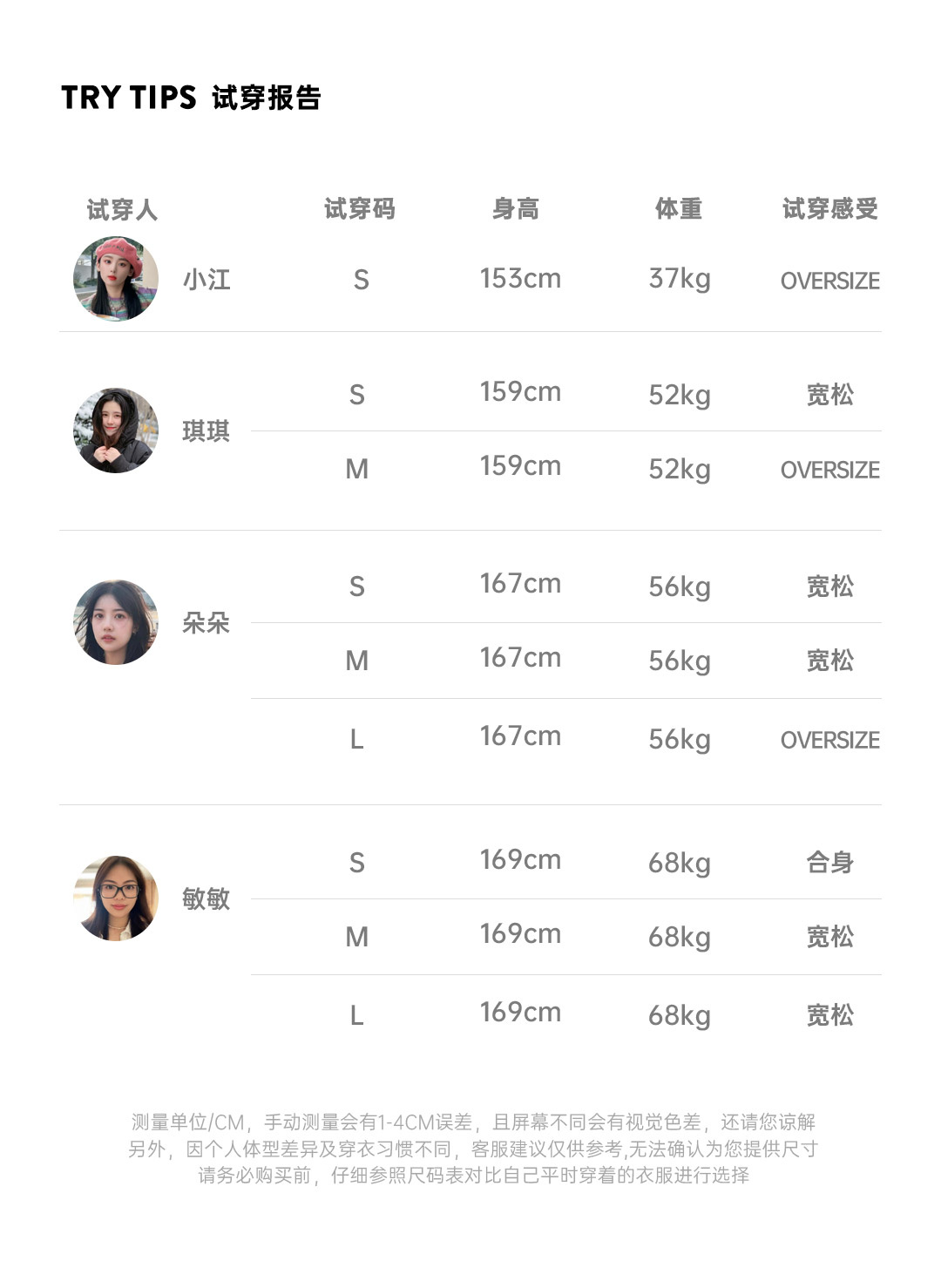
Task: Click 小江's OVERSIZE fit result
Action: 829,281
